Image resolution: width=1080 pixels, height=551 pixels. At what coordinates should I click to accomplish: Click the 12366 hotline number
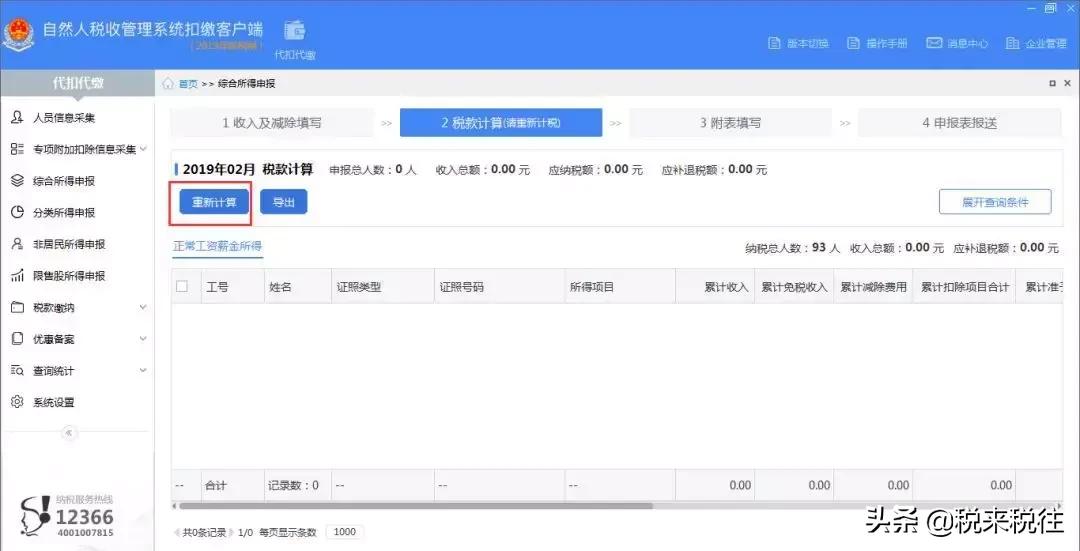click(x=84, y=517)
